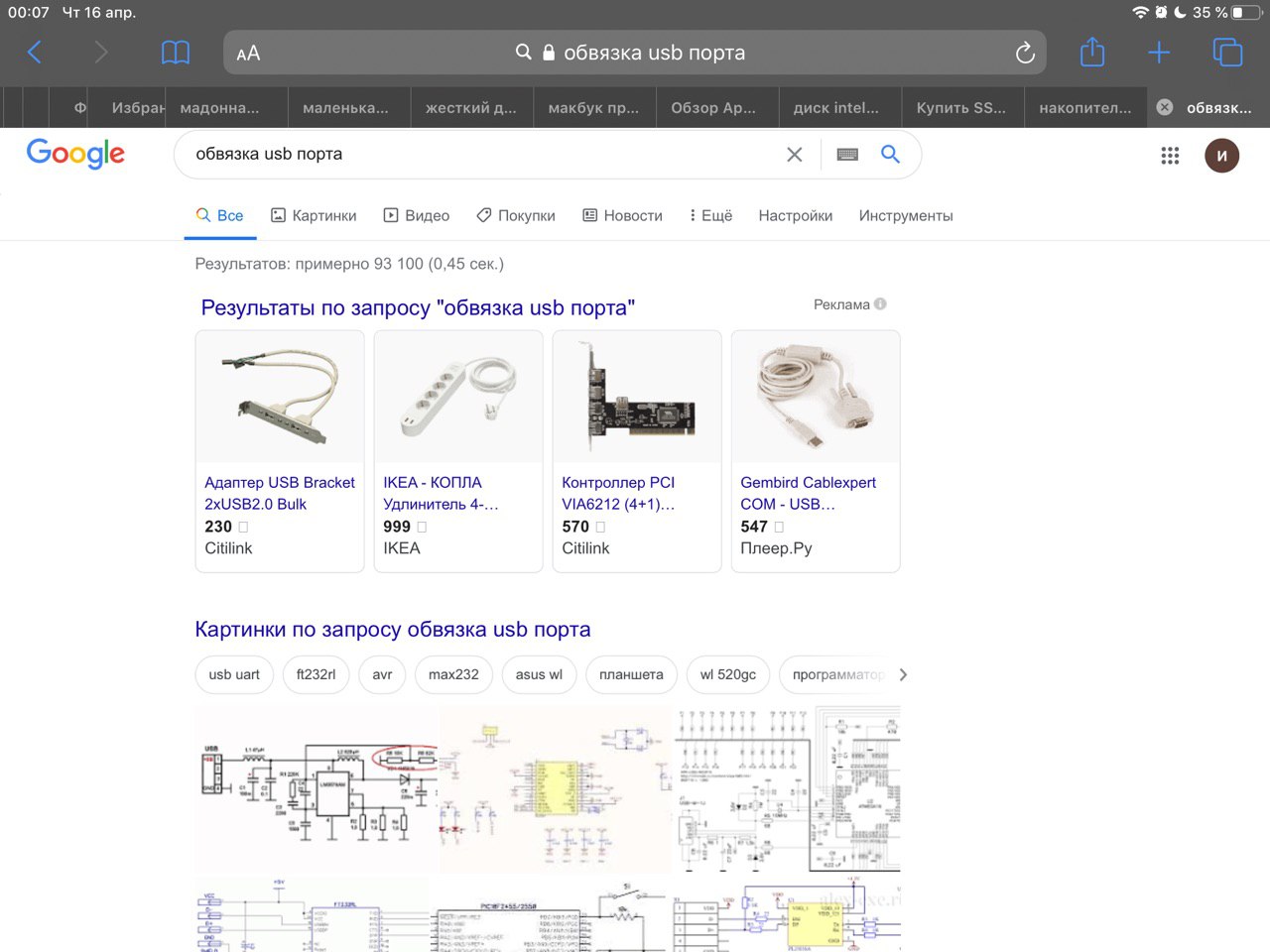The height and width of the screenshot is (952, 1270).
Task: Select the Все search tab
Action: [x=220, y=215]
